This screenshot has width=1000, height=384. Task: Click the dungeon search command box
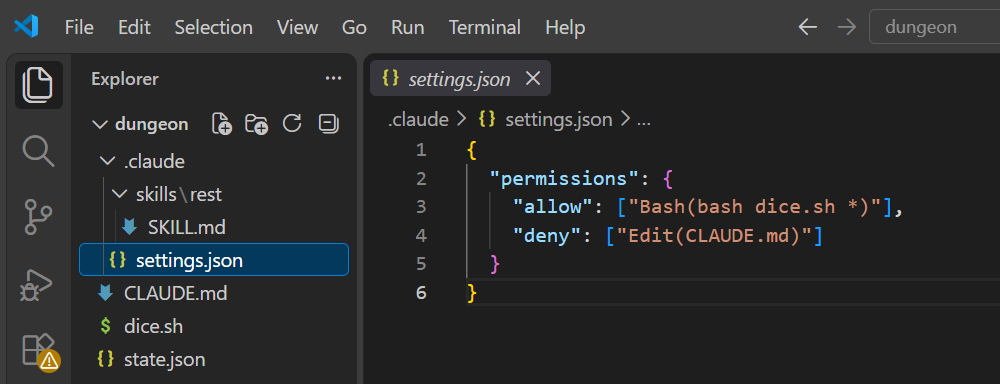934,27
